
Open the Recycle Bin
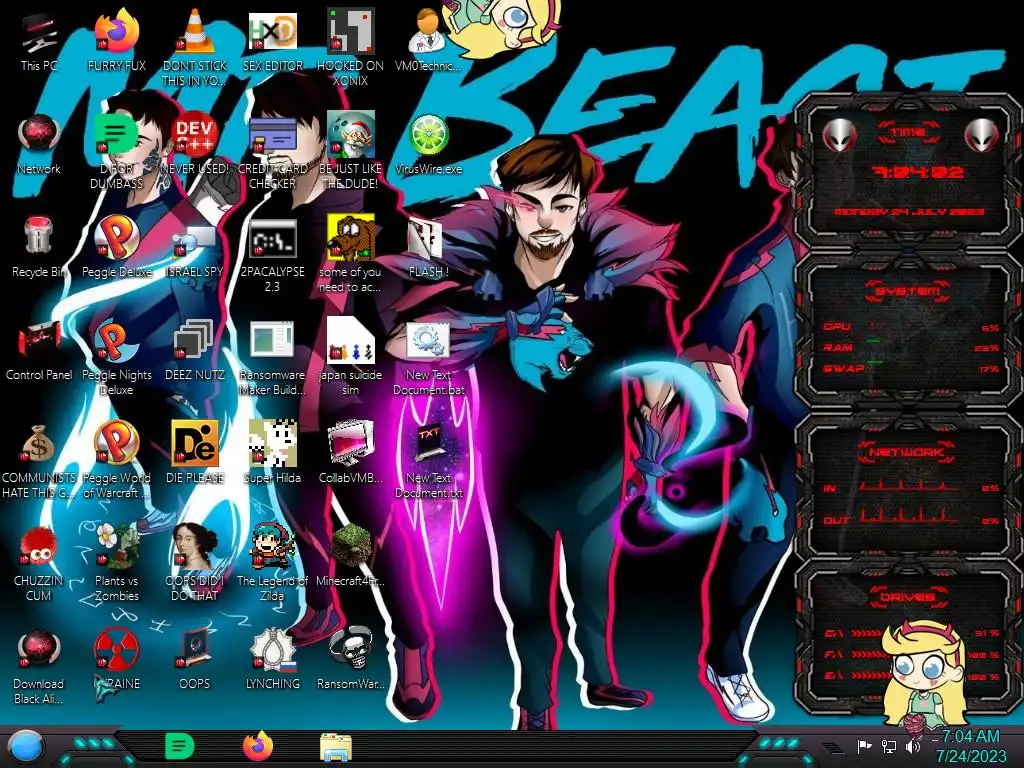click(x=39, y=247)
